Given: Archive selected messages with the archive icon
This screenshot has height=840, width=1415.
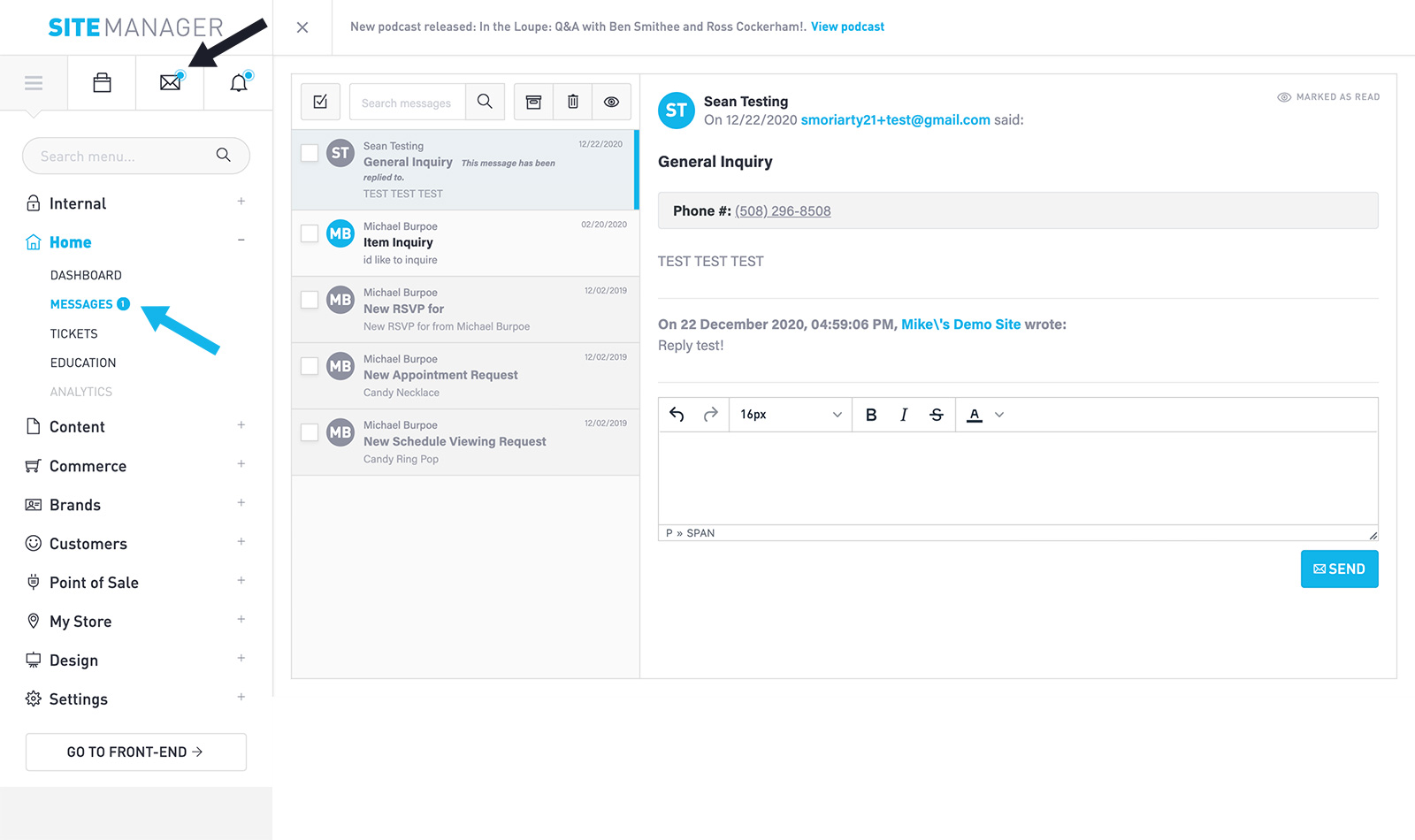Looking at the screenshot, I should pos(533,102).
